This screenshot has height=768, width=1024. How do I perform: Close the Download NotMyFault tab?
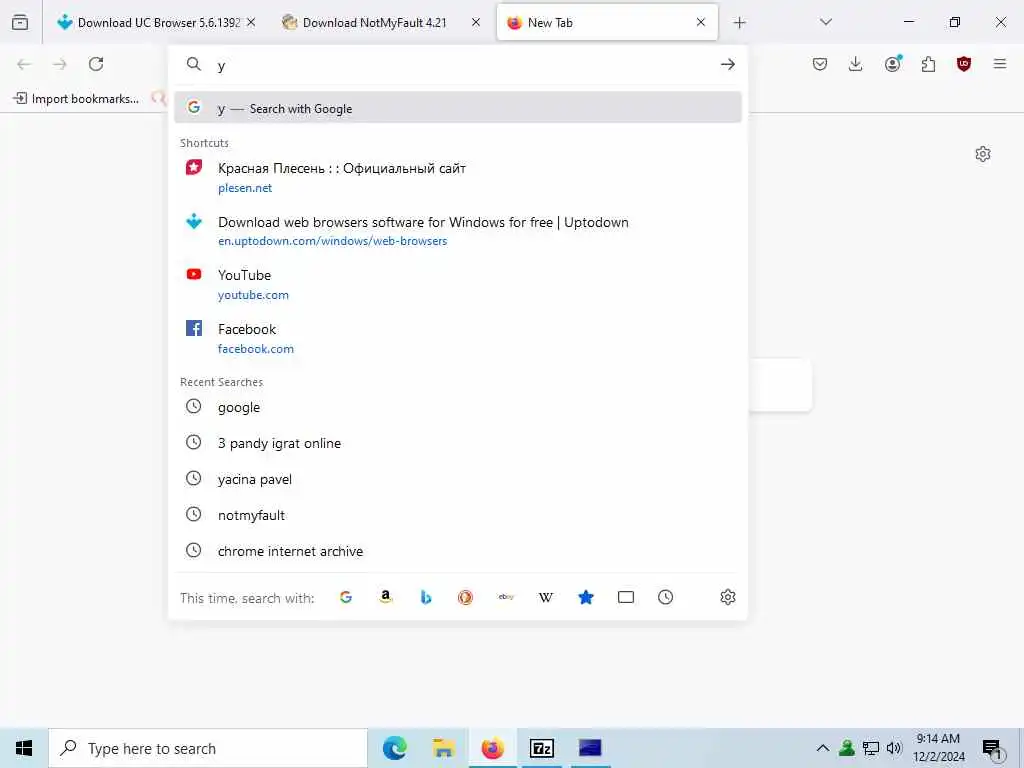pyautogui.click(x=476, y=22)
